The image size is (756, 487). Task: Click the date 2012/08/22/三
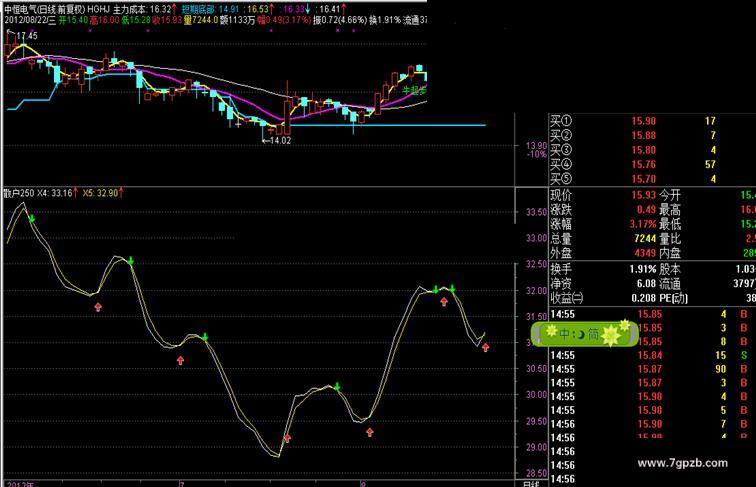(30, 20)
